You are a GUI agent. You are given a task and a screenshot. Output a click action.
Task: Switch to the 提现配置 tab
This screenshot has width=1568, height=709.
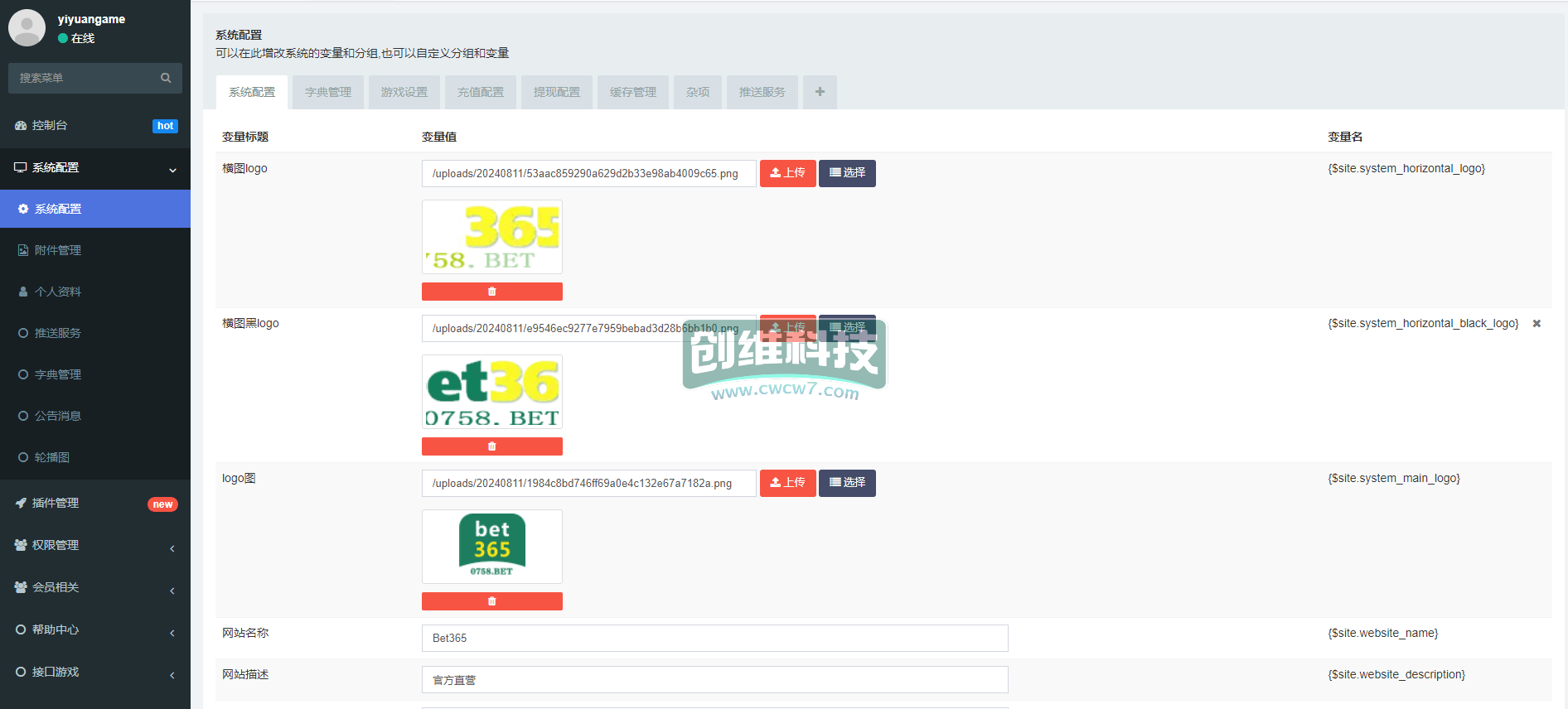pyautogui.click(x=557, y=92)
